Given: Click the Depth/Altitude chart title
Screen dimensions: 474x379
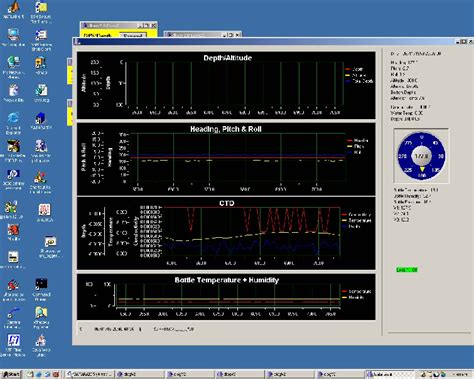Looking at the screenshot, I should click(x=228, y=58).
